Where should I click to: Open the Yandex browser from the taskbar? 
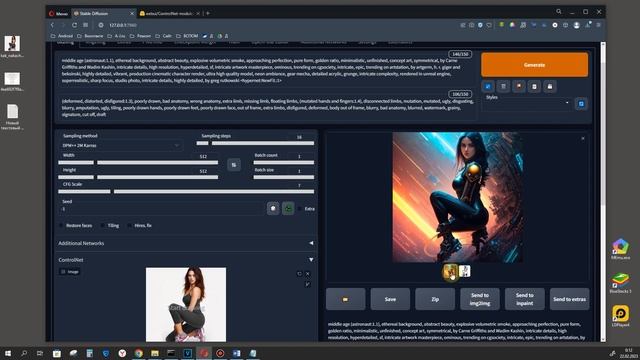click(x=122, y=353)
